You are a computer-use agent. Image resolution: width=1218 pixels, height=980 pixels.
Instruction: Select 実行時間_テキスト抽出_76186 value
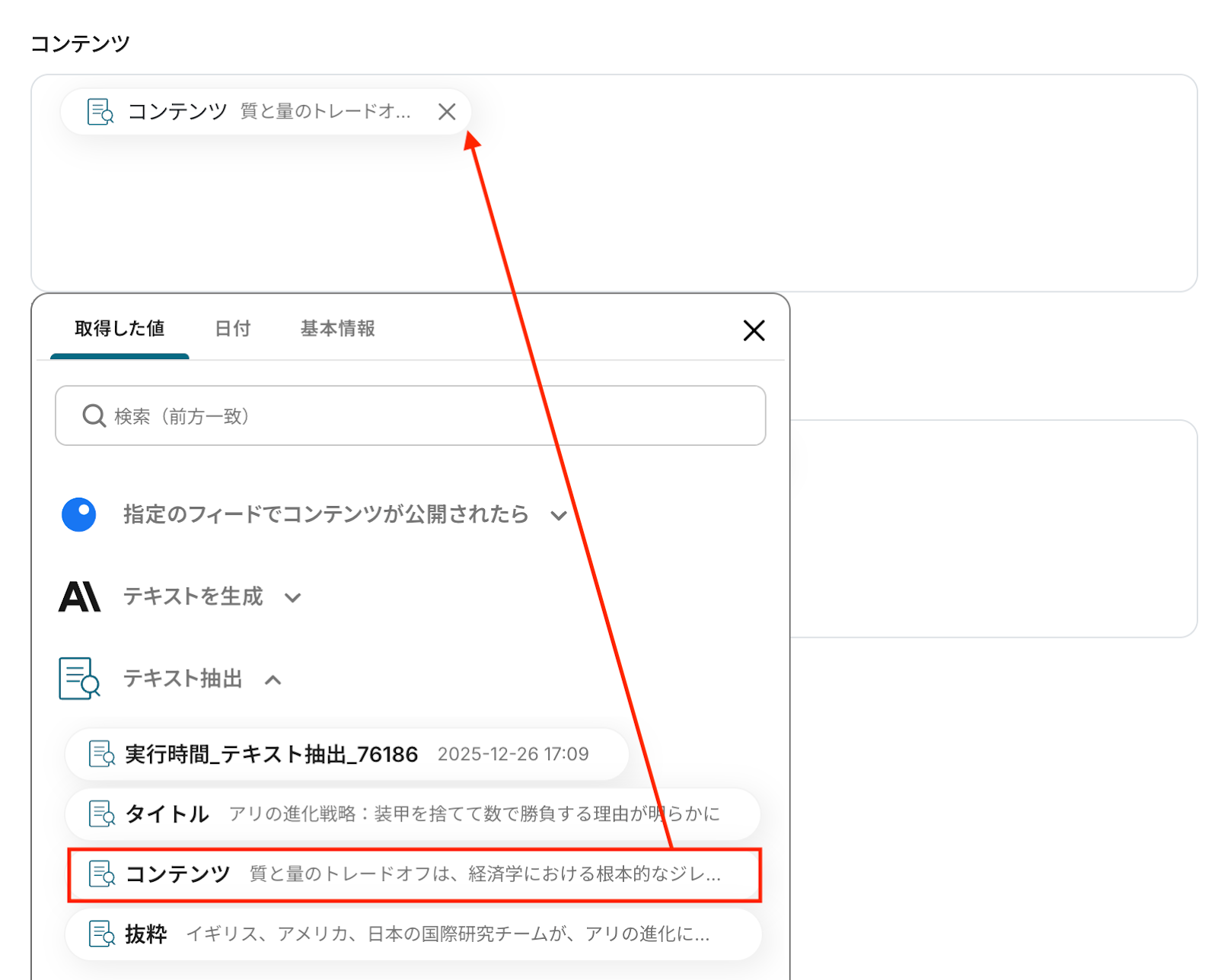click(x=347, y=754)
